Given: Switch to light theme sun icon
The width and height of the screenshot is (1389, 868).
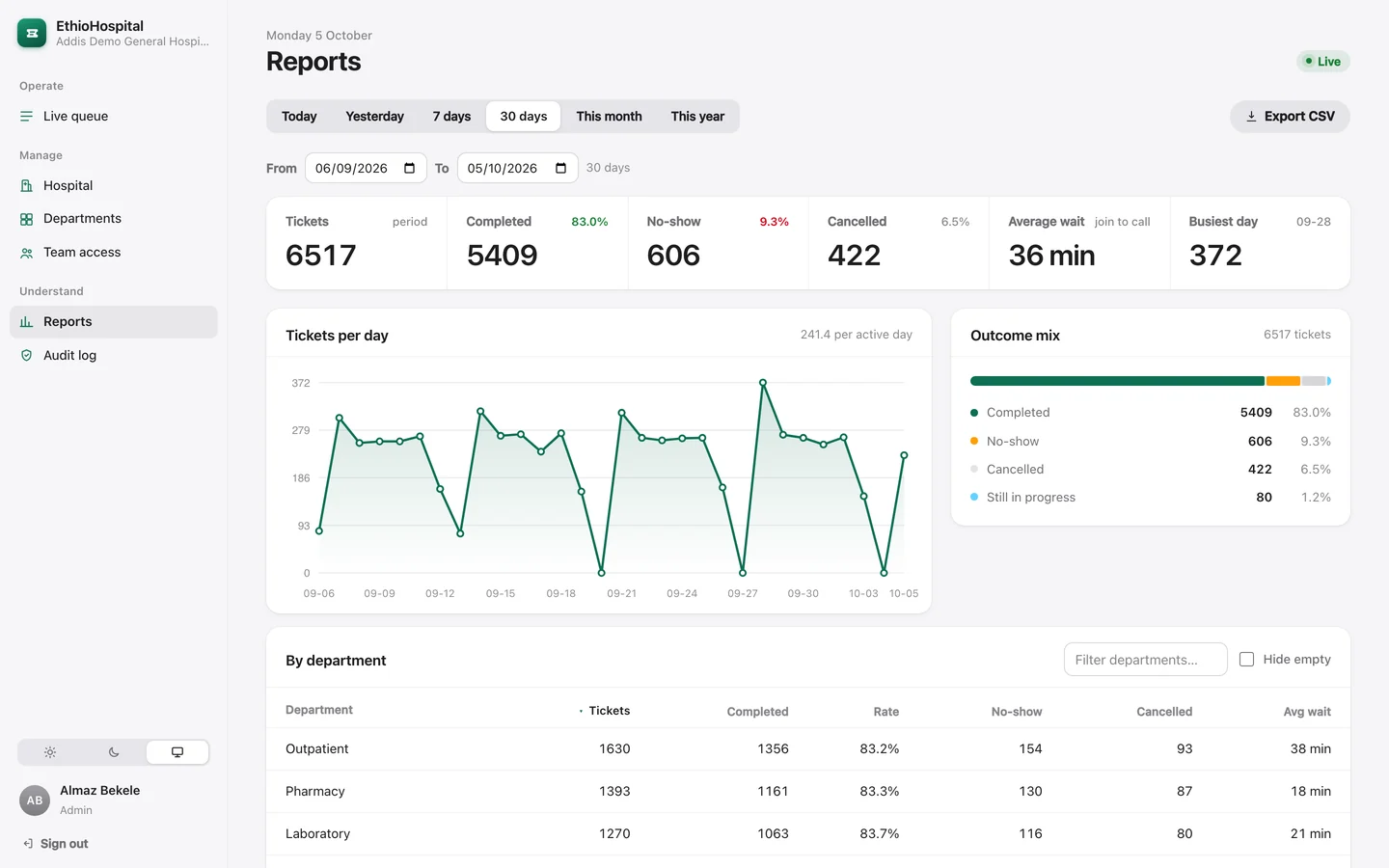Looking at the screenshot, I should click(x=50, y=752).
